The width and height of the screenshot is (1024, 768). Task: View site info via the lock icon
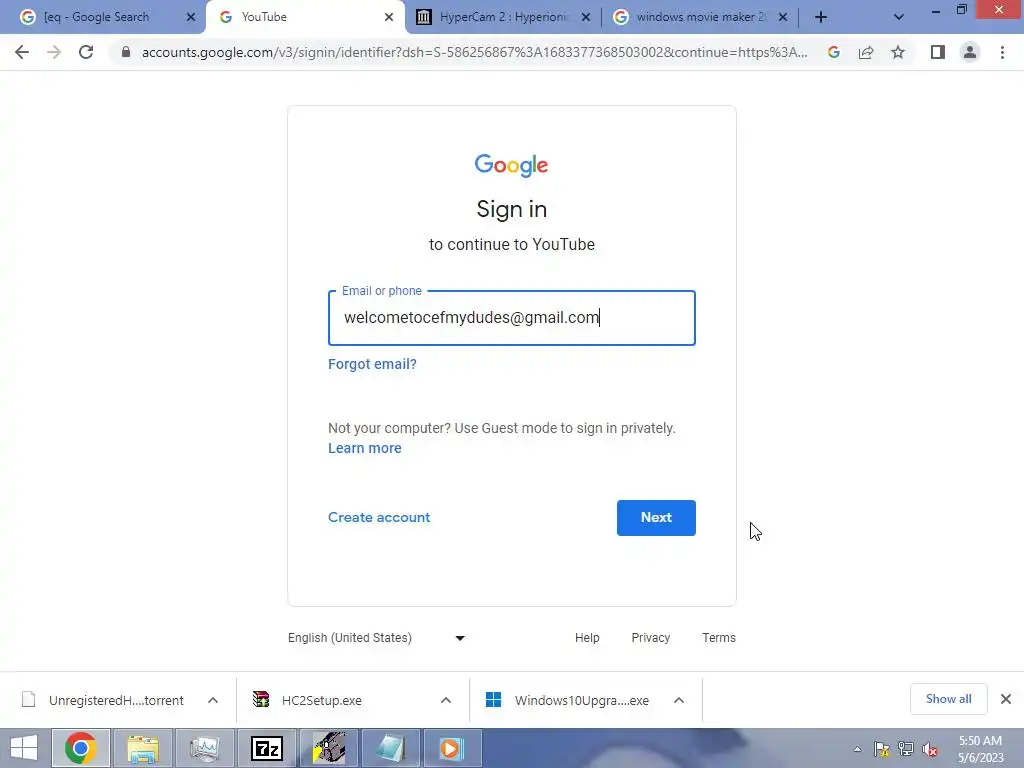125,52
